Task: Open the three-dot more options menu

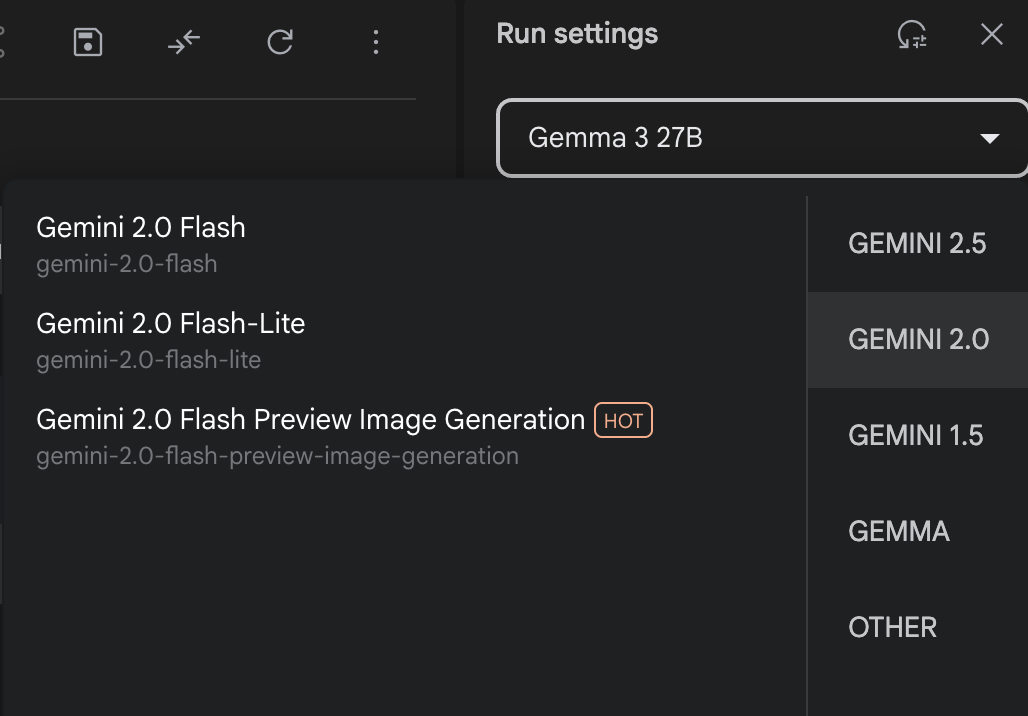Action: click(376, 43)
